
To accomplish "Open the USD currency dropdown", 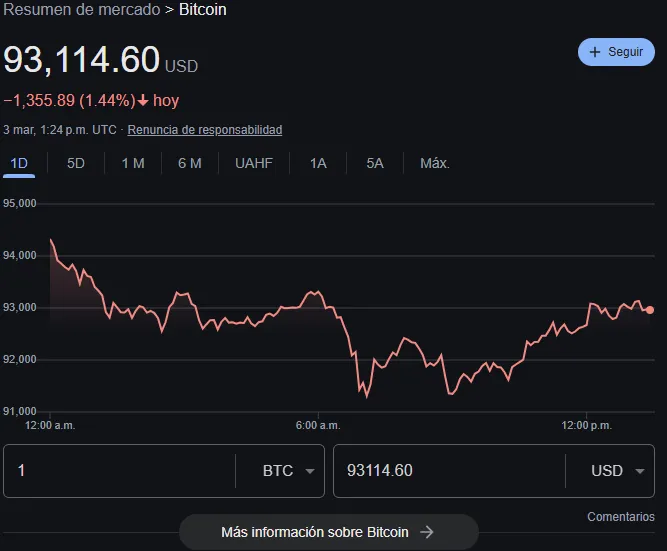I will pyautogui.click(x=617, y=471).
